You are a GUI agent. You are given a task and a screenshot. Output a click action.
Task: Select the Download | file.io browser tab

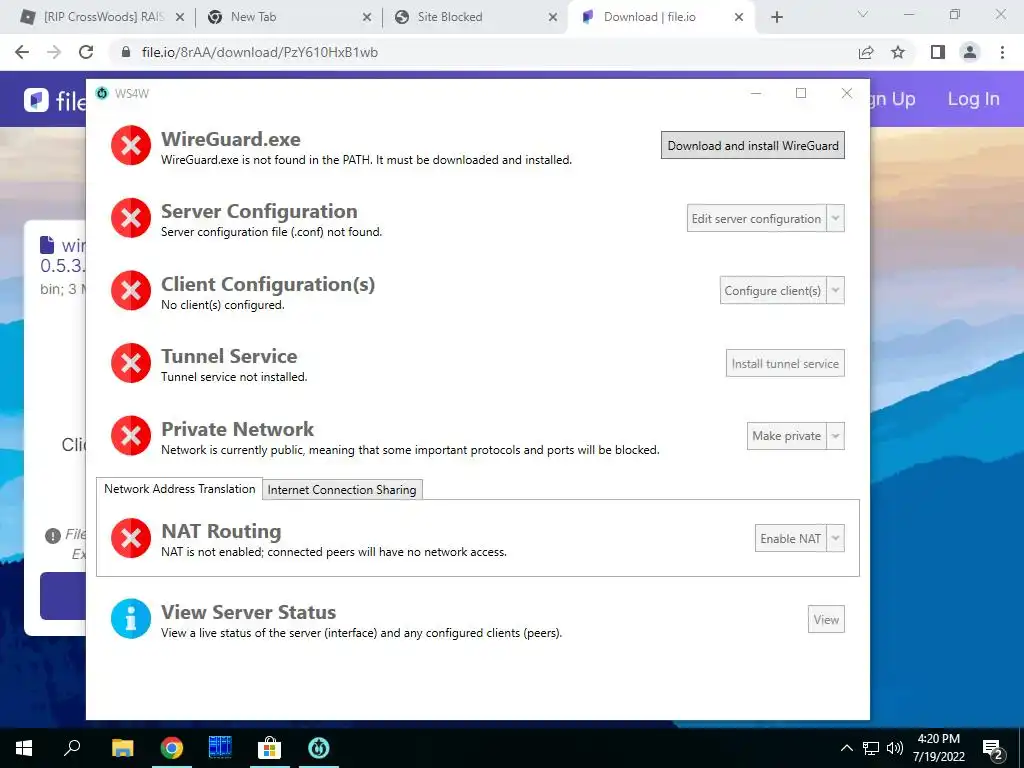[662, 17]
